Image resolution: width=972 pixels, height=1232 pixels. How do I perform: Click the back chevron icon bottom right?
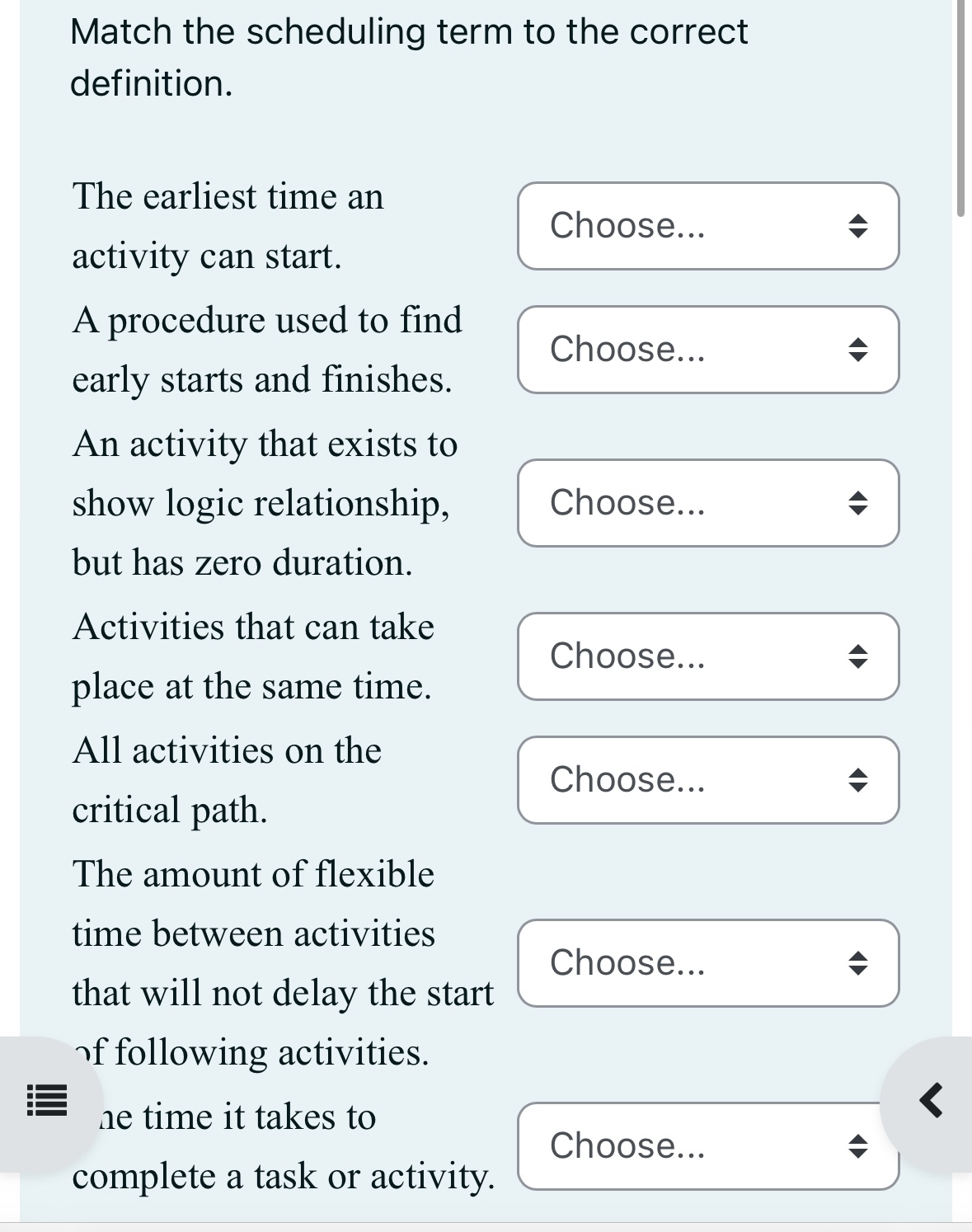point(931,1098)
